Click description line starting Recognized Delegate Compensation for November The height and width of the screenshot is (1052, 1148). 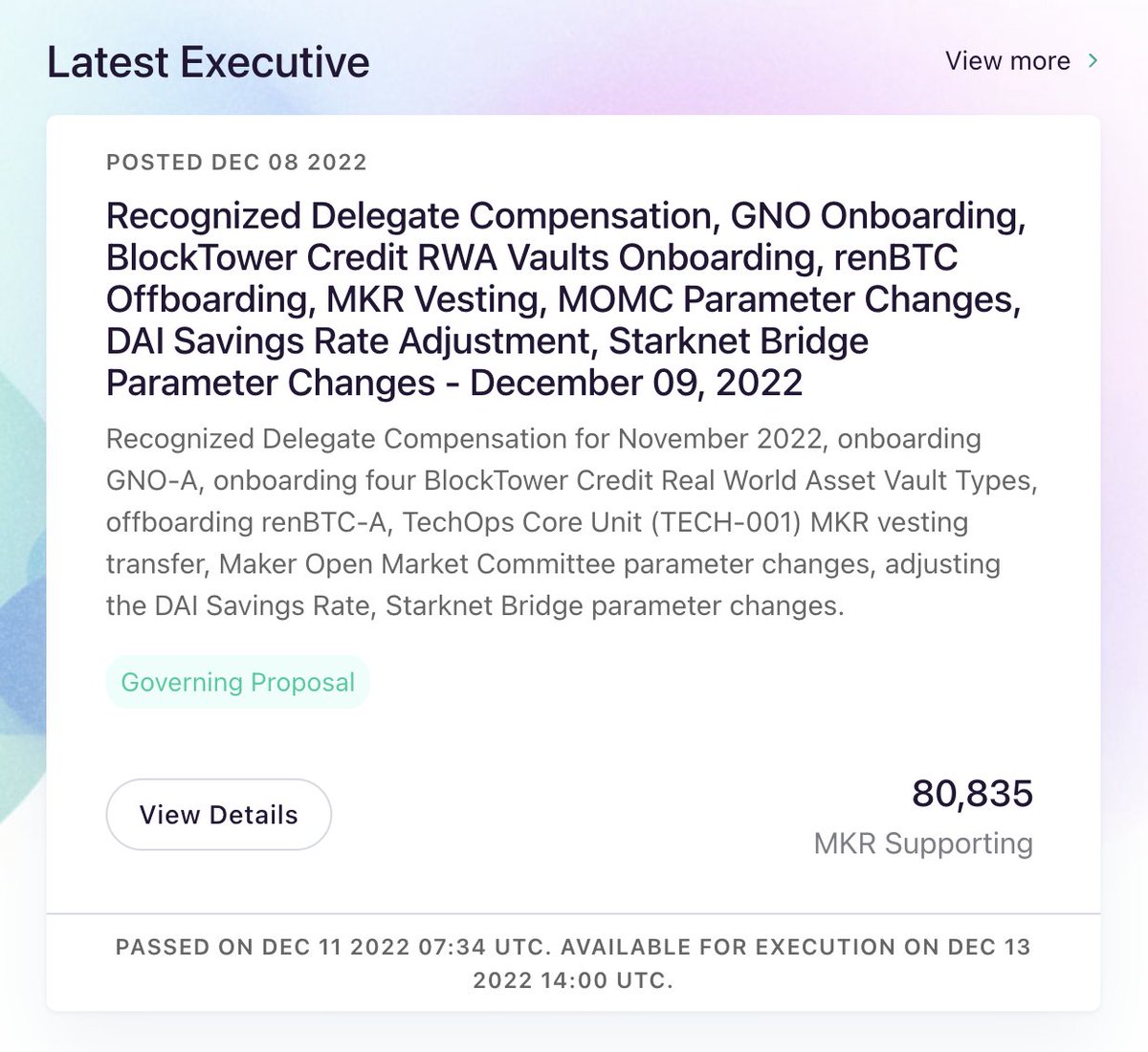543,439
